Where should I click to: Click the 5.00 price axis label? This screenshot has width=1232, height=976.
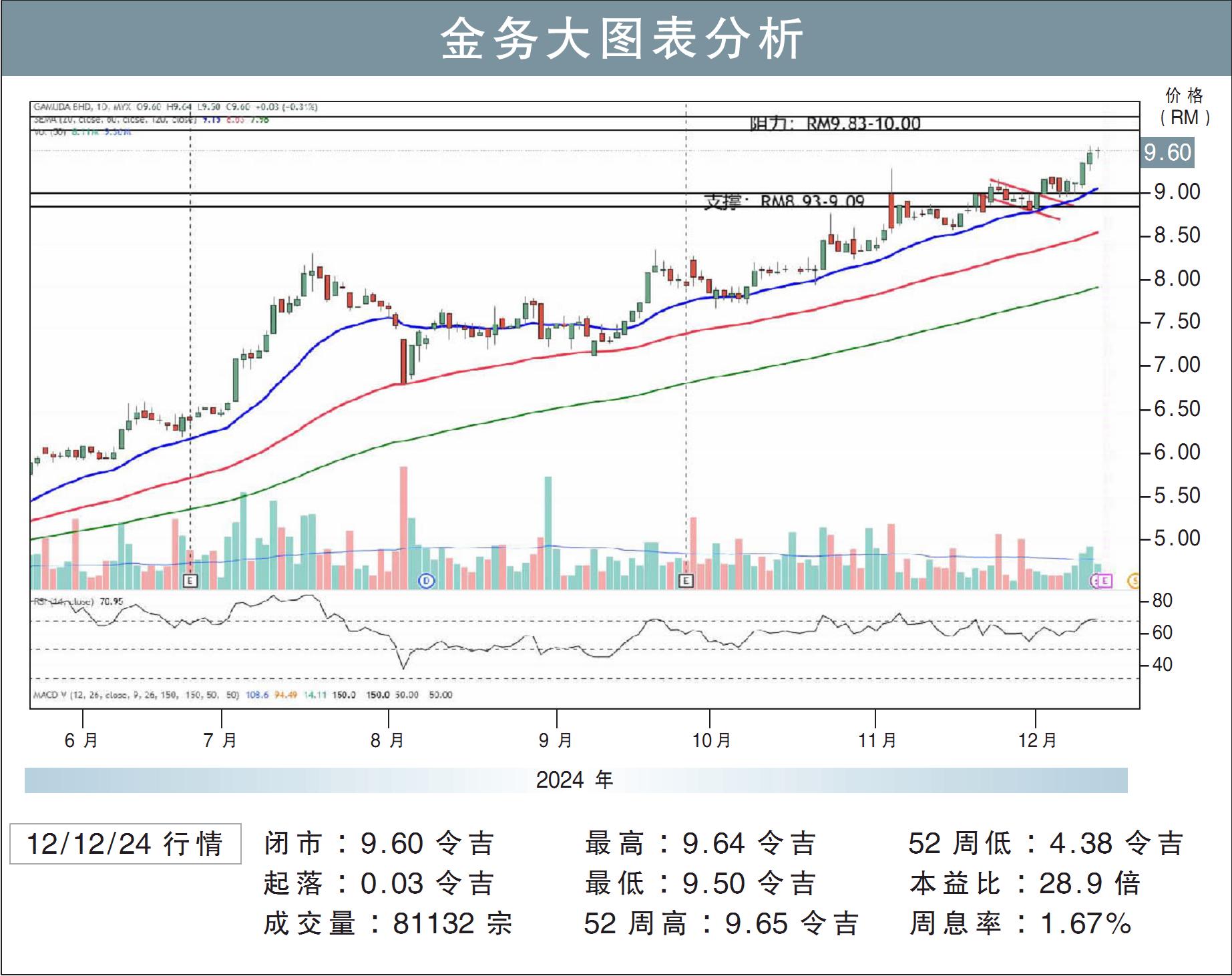coord(1177,538)
